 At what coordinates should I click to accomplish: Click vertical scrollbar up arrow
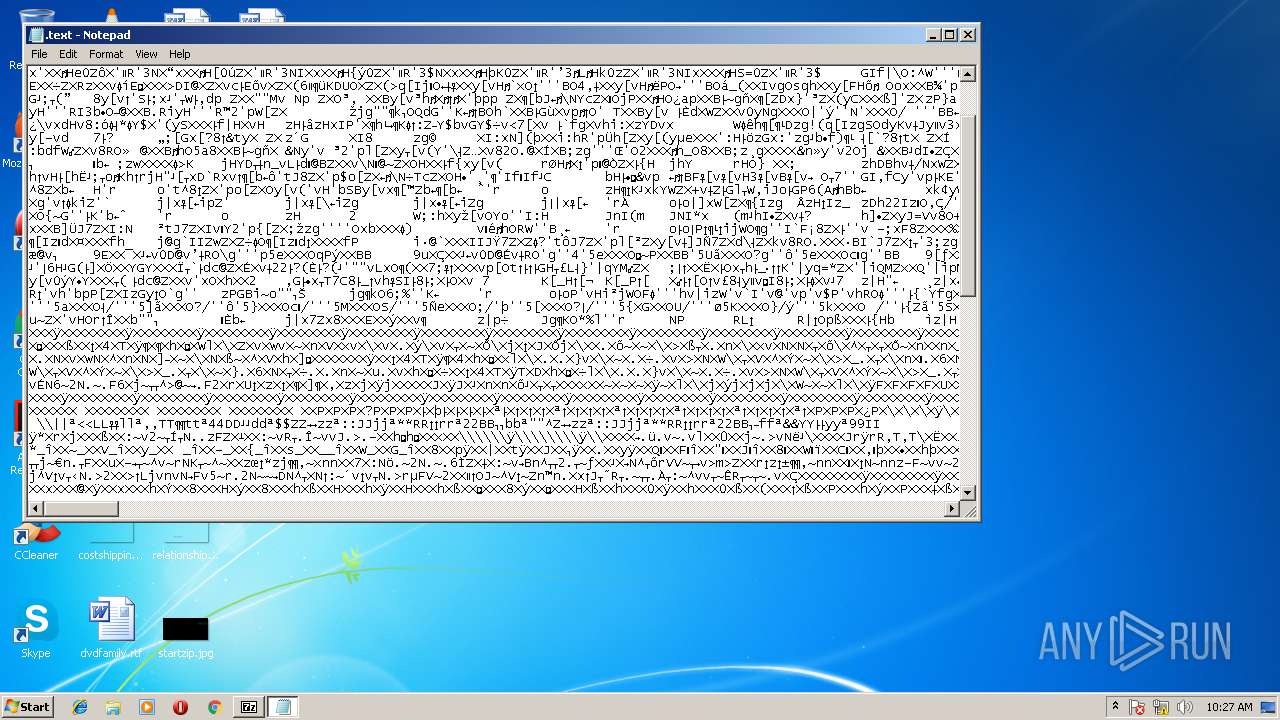[968, 73]
